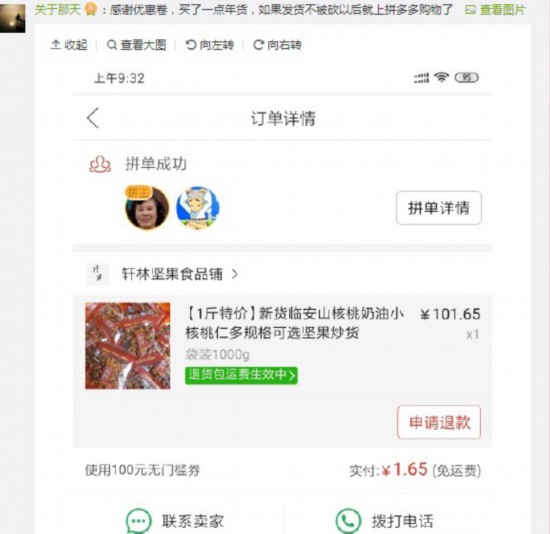Collapse the image with 收起
This screenshot has height=534, width=550.
pyautogui.click(x=69, y=45)
